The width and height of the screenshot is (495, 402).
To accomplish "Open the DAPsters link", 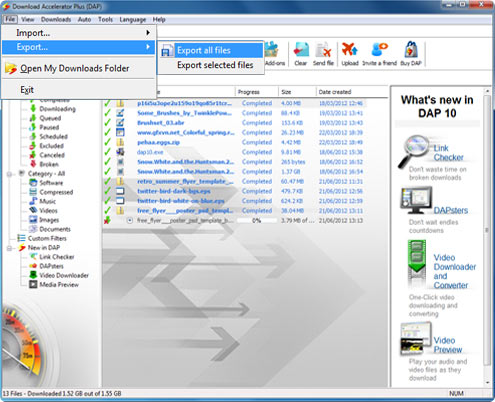I will pyautogui.click(x=451, y=210).
